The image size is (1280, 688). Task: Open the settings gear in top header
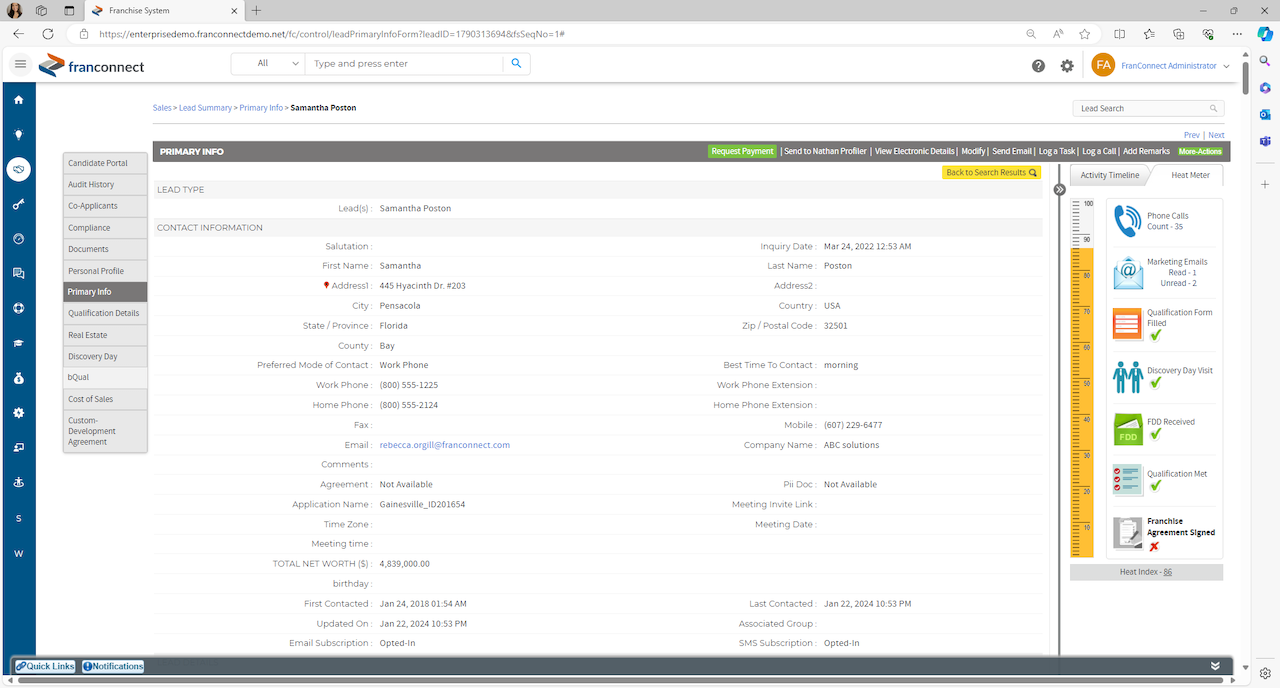click(1067, 66)
